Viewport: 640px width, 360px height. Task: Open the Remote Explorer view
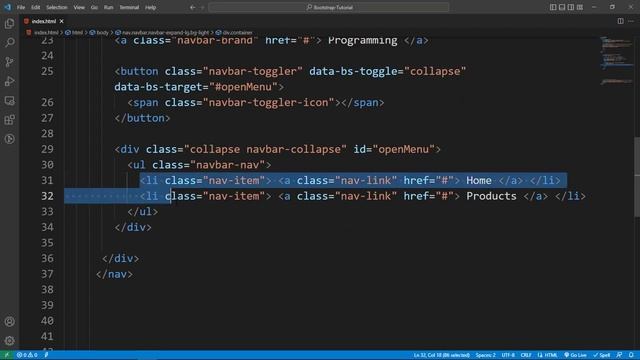coord(9,100)
